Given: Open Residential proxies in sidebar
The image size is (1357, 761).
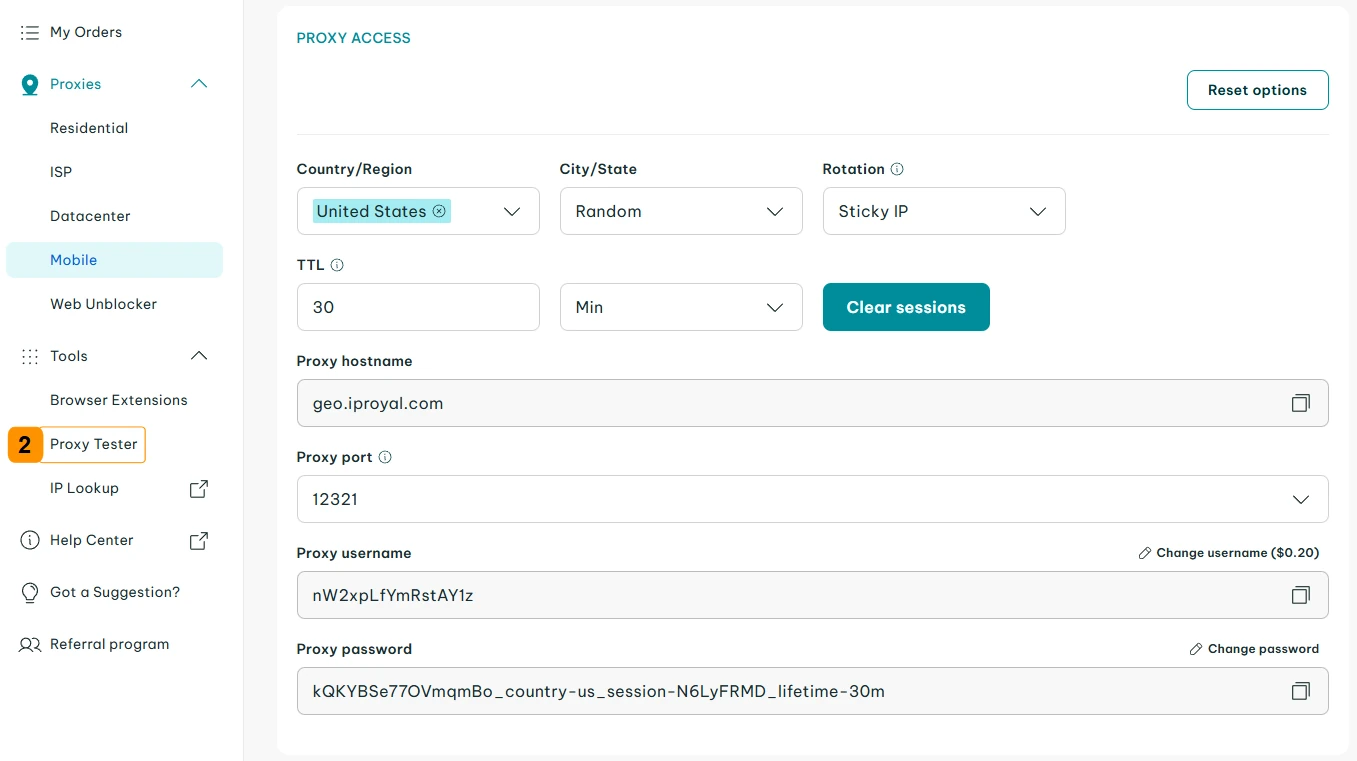Looking at the screenshot, I should 89,128.
